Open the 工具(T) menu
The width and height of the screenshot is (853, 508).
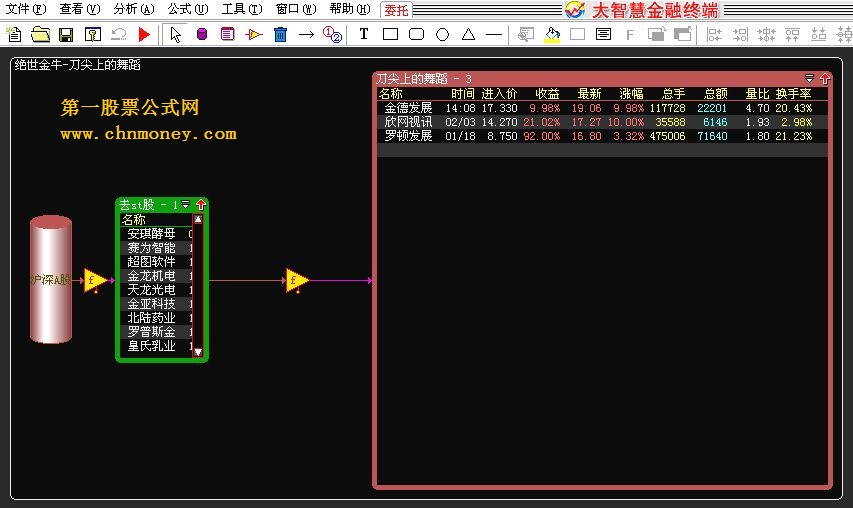pyautogui.click(x=242, y=9)
